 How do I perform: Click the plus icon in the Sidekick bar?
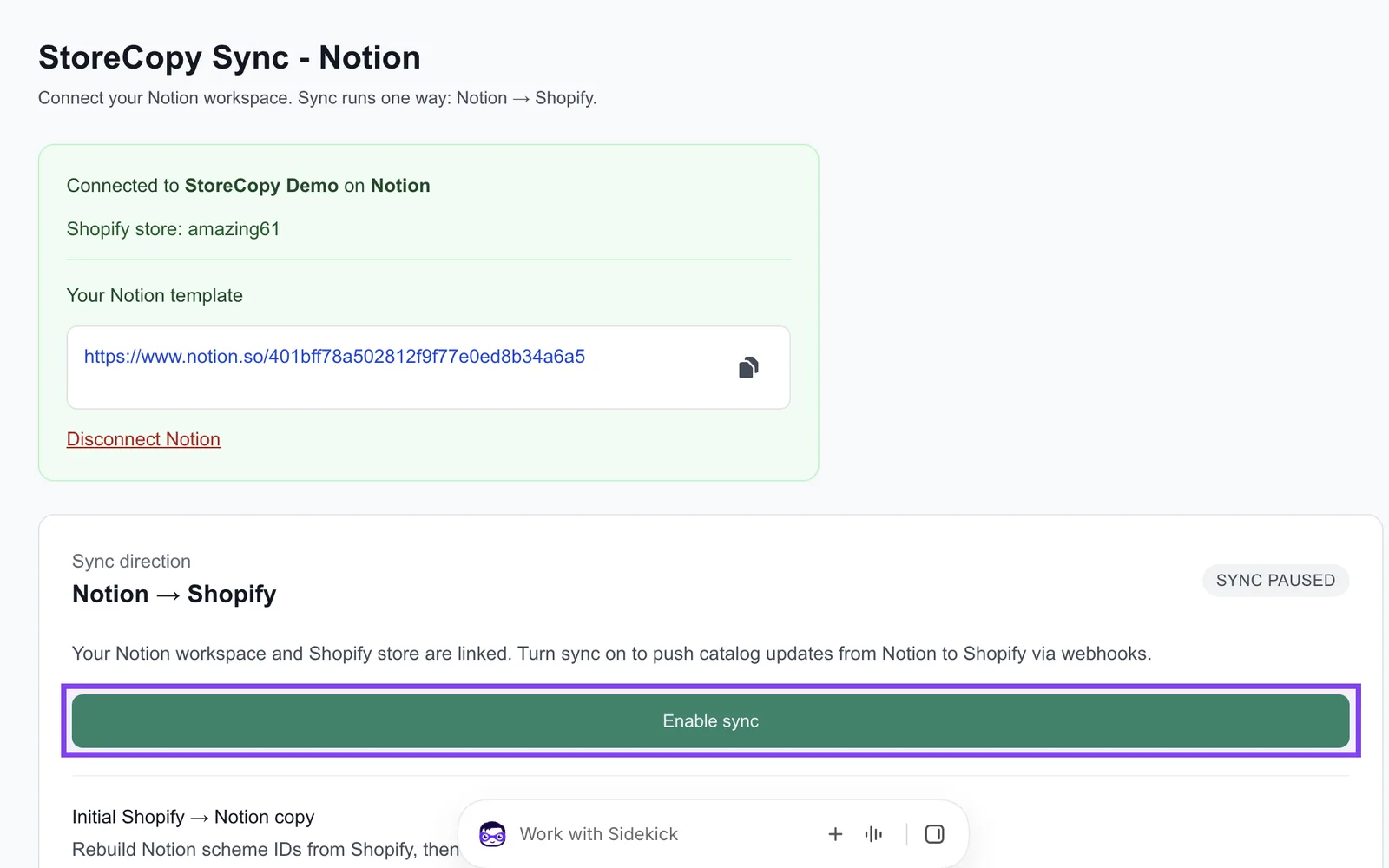[835, 834]
